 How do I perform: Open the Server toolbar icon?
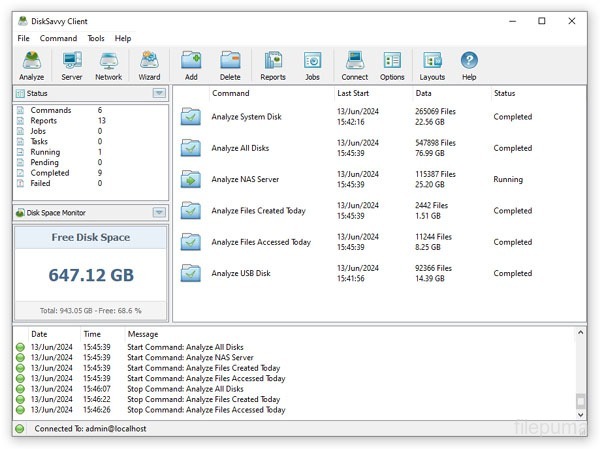click(72, 66)
